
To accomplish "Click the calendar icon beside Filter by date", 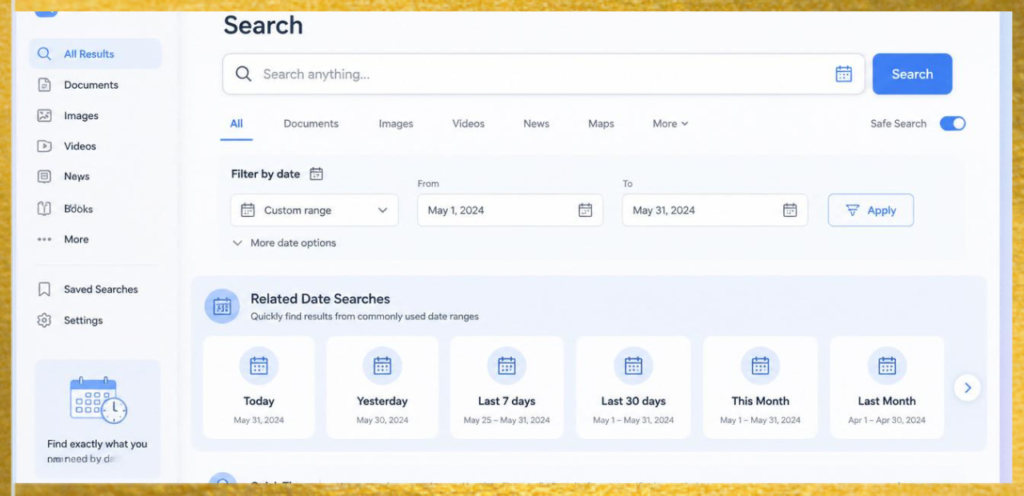I will click(316, 174).
